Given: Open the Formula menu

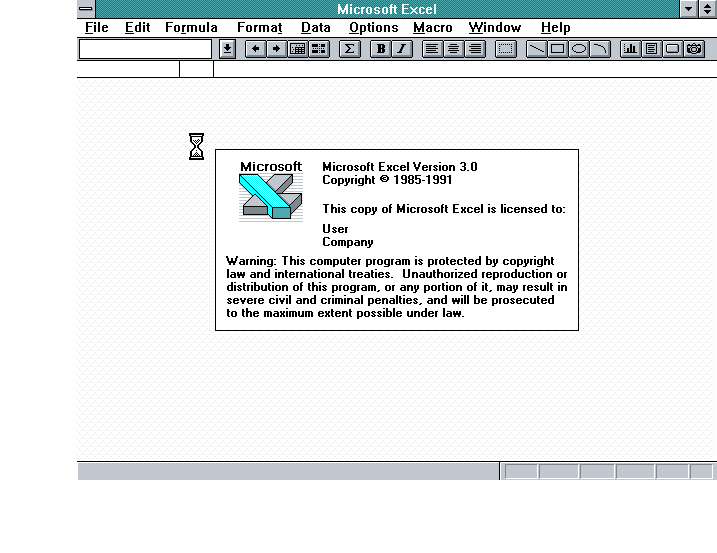Looking at the screenshot, I should coord(191,27).
